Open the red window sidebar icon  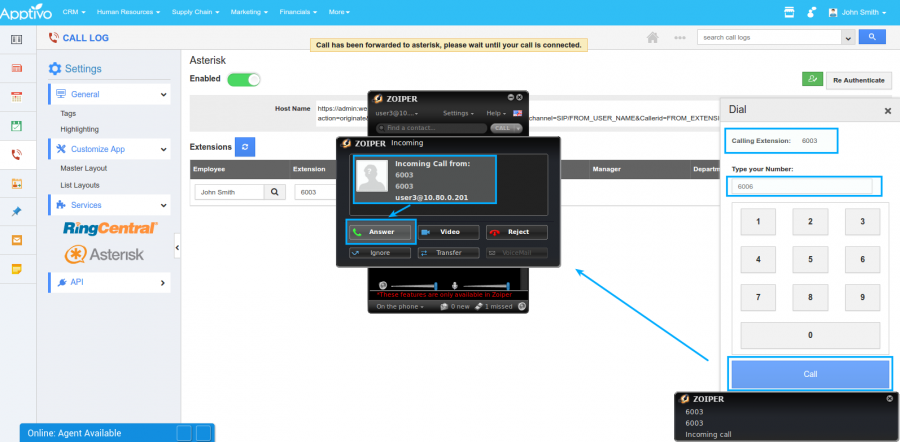tap(17, 68)
